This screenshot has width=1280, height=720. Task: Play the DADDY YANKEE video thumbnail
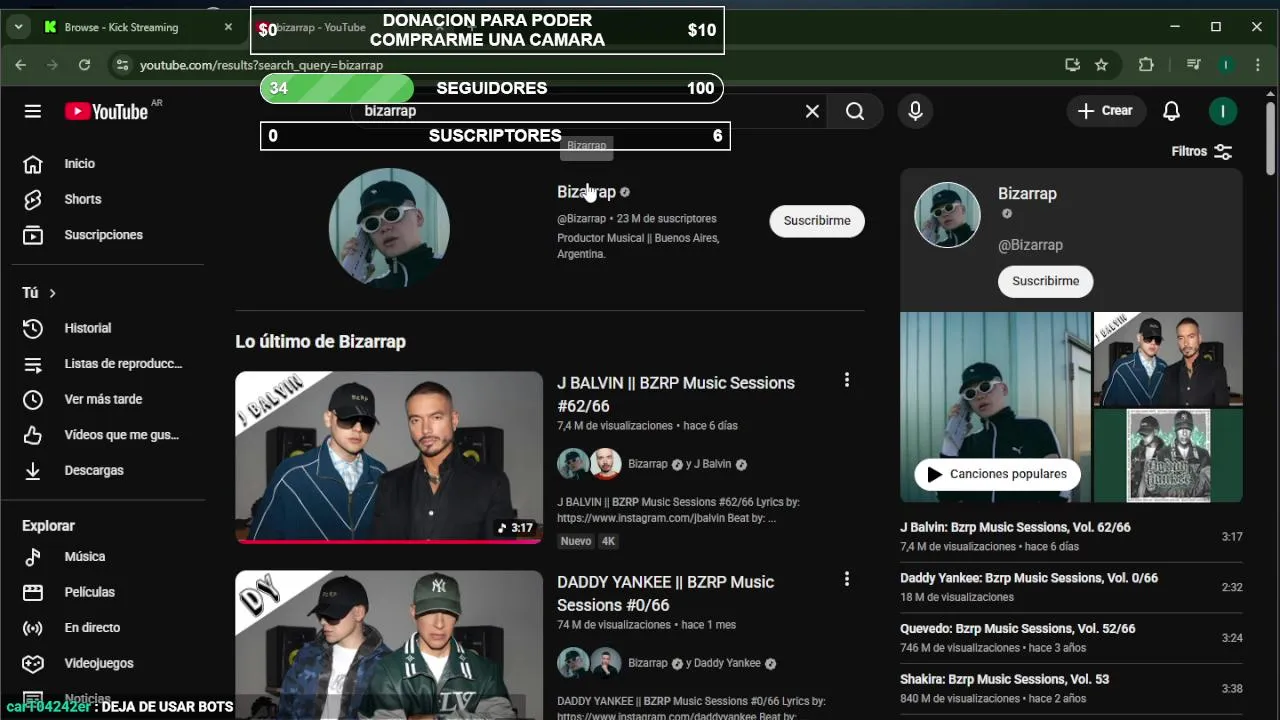[389, 645]
